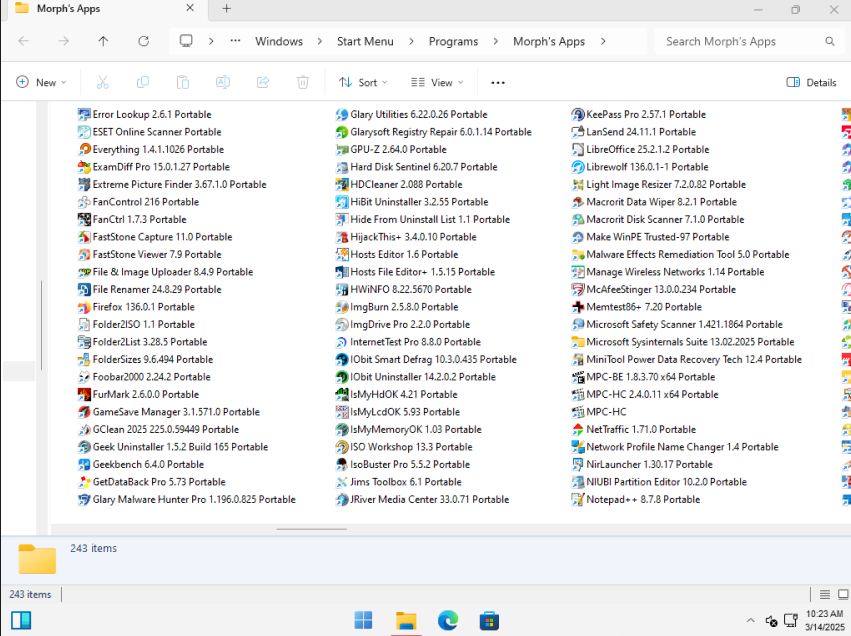Screen dimensions: 851x636
Task: Click the GPU-Z 2.64.0 Portable icon
Action: point(342,150)
